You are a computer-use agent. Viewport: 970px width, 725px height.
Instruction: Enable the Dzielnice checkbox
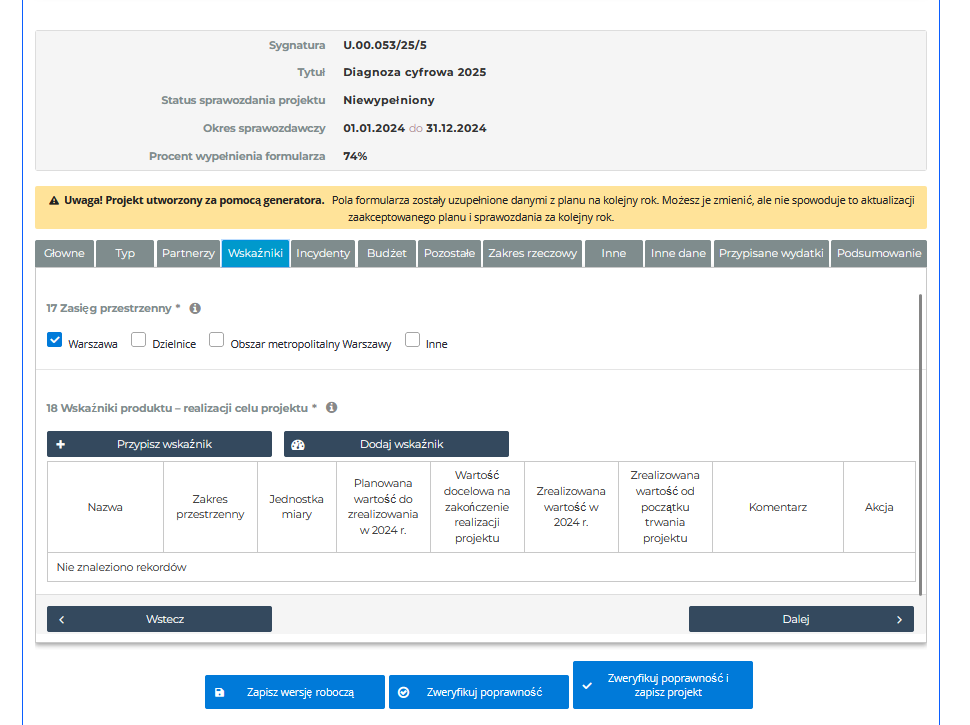pos(139,340)
